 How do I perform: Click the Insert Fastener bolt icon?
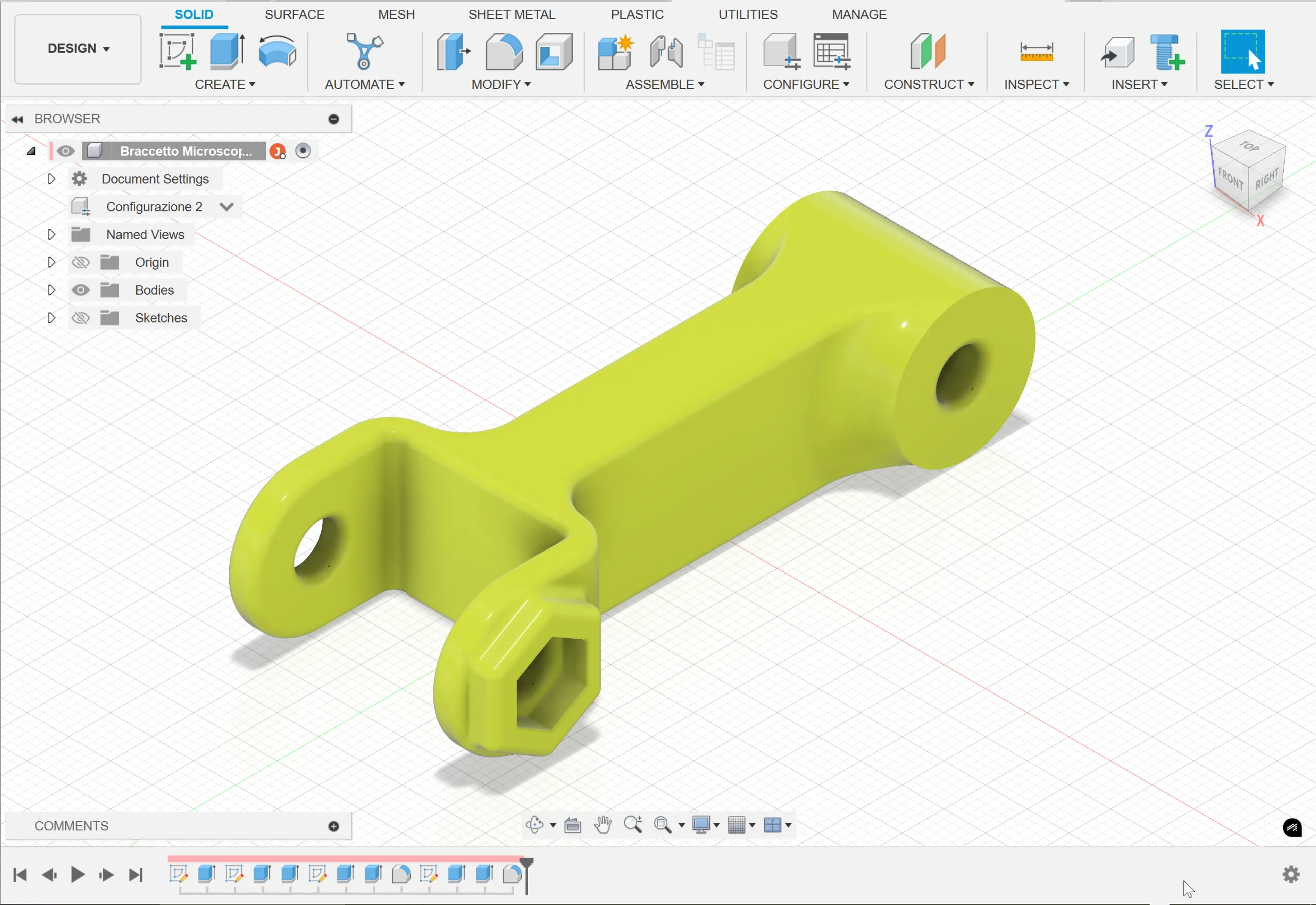pos(1167,51)
